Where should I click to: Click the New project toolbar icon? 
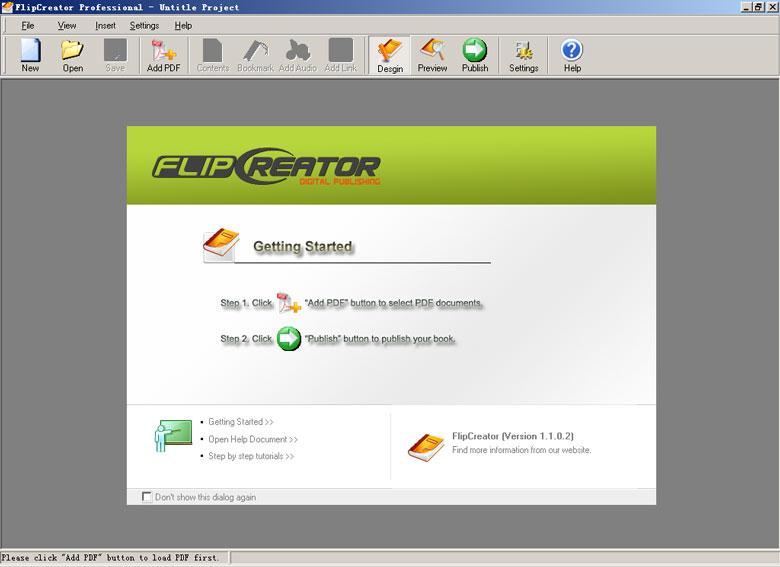point(30,54)
